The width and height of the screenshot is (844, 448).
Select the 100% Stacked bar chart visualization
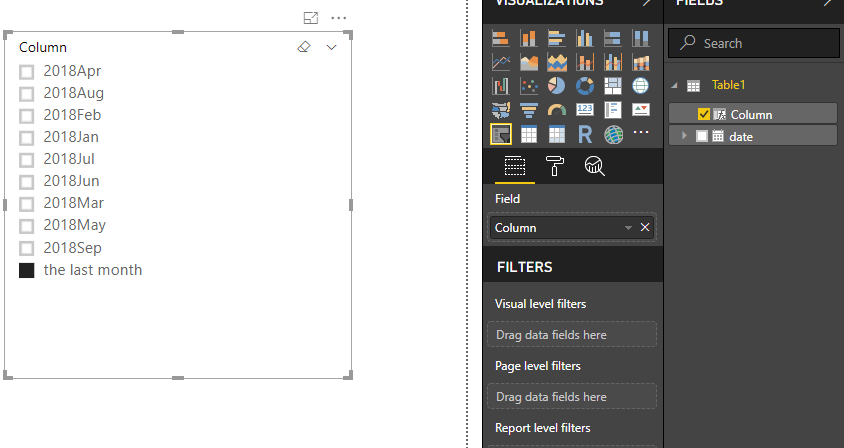[613, 38]
